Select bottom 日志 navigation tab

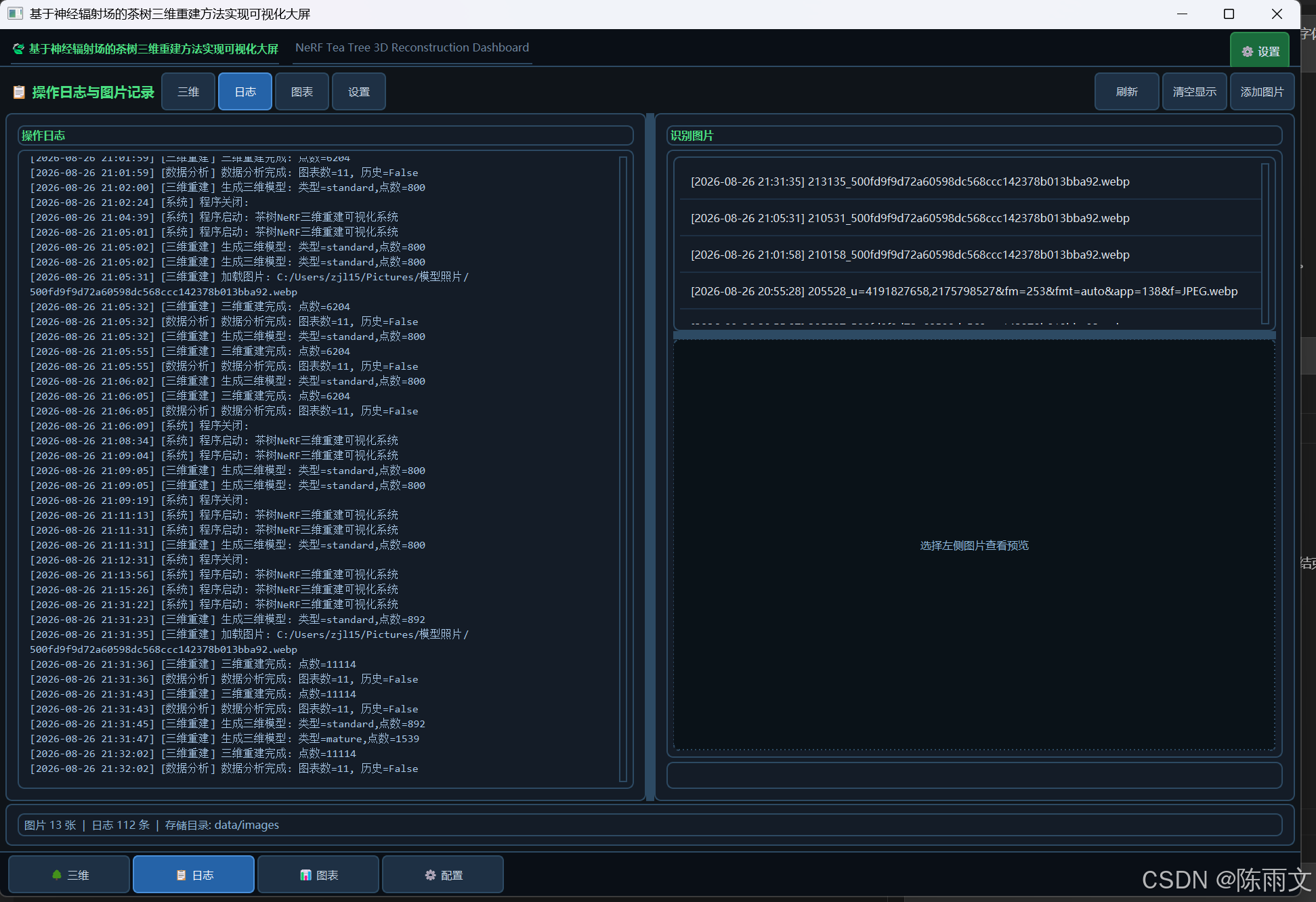click(194, 874)
